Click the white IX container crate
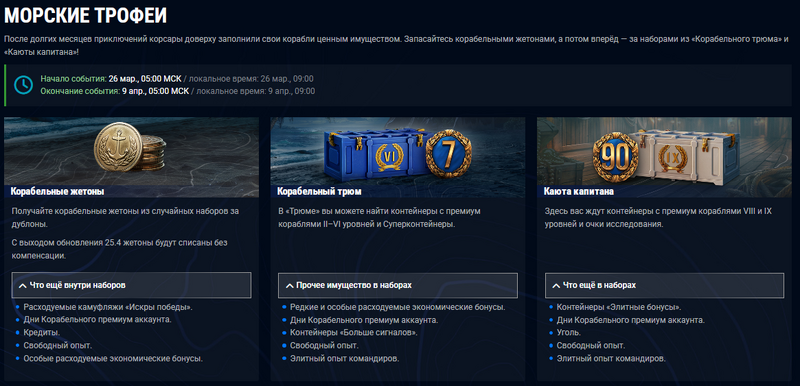This screenshot has height=386, width=800. (x=678, y=157)
